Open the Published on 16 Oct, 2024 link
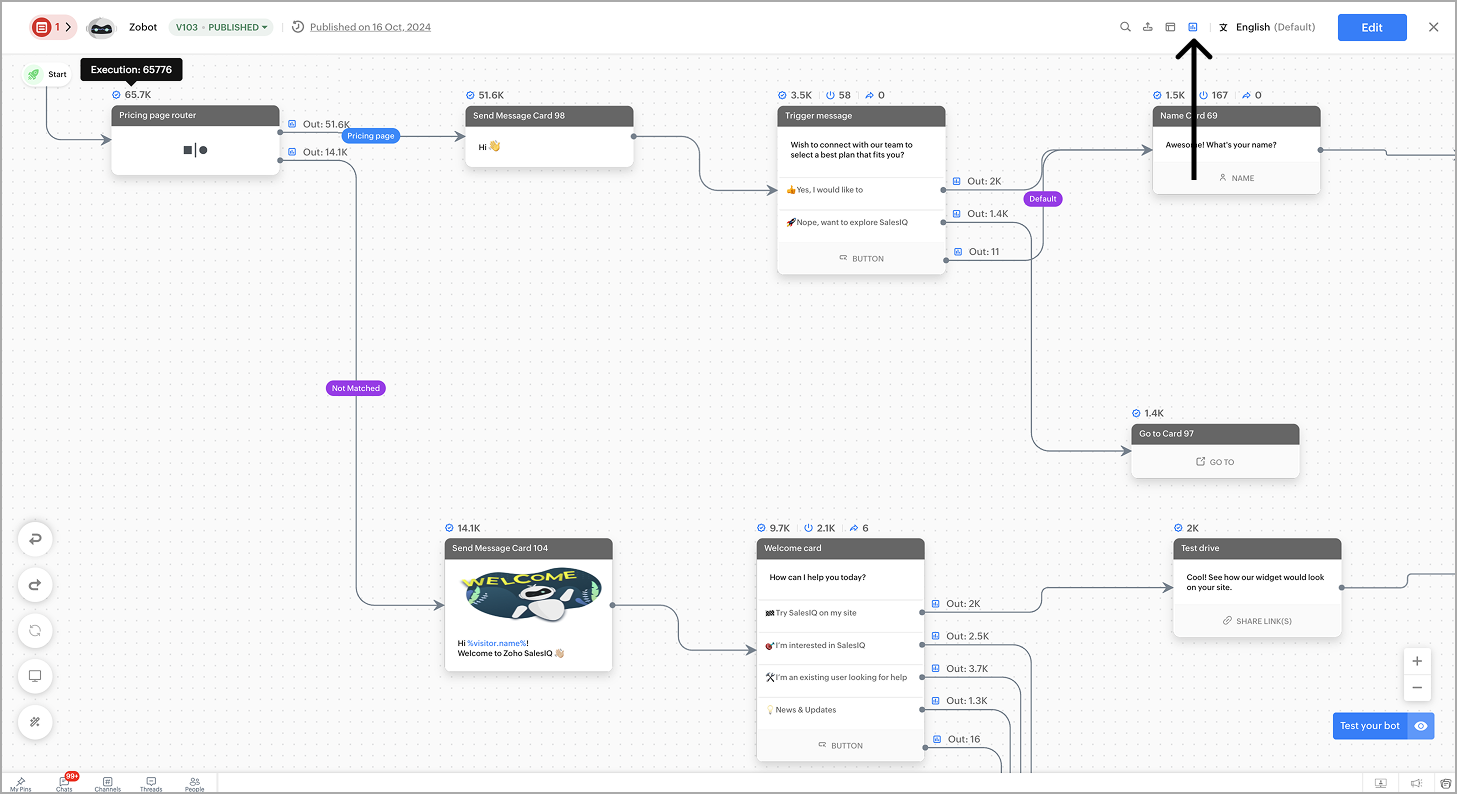1457x794 pixels. (x=370, y=27)
